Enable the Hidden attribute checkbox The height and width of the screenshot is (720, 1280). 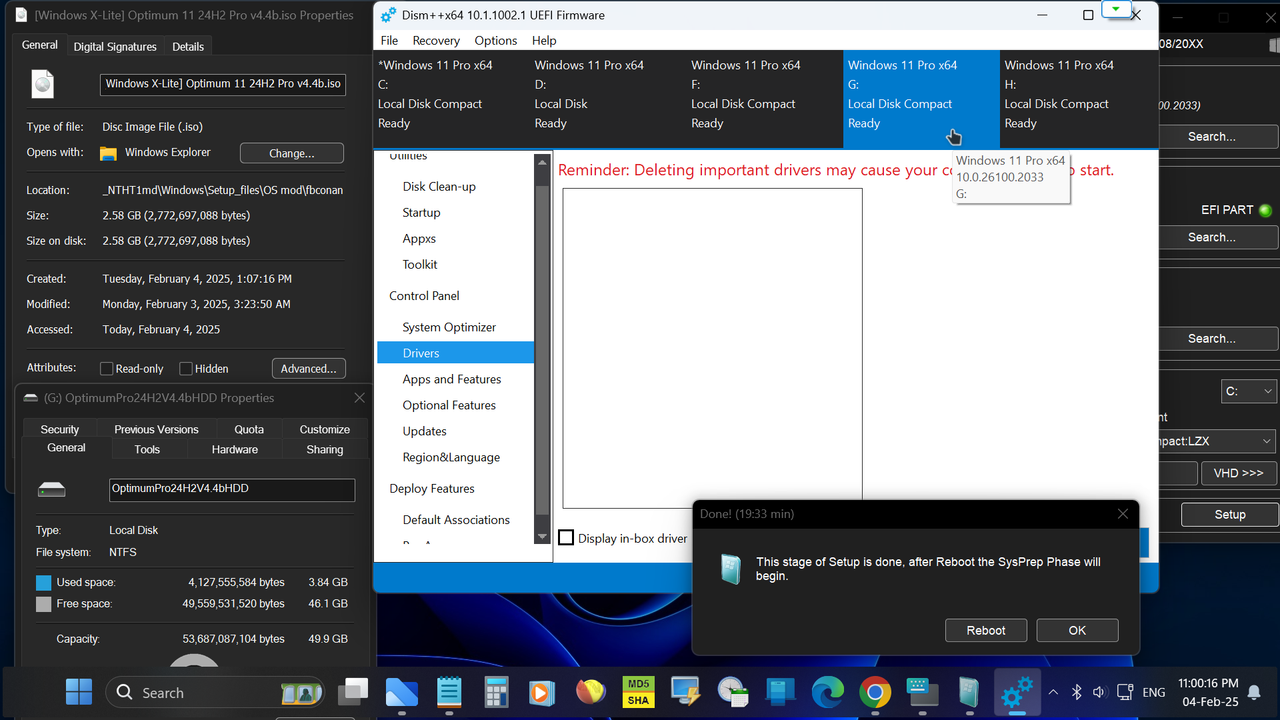[186, 368]
